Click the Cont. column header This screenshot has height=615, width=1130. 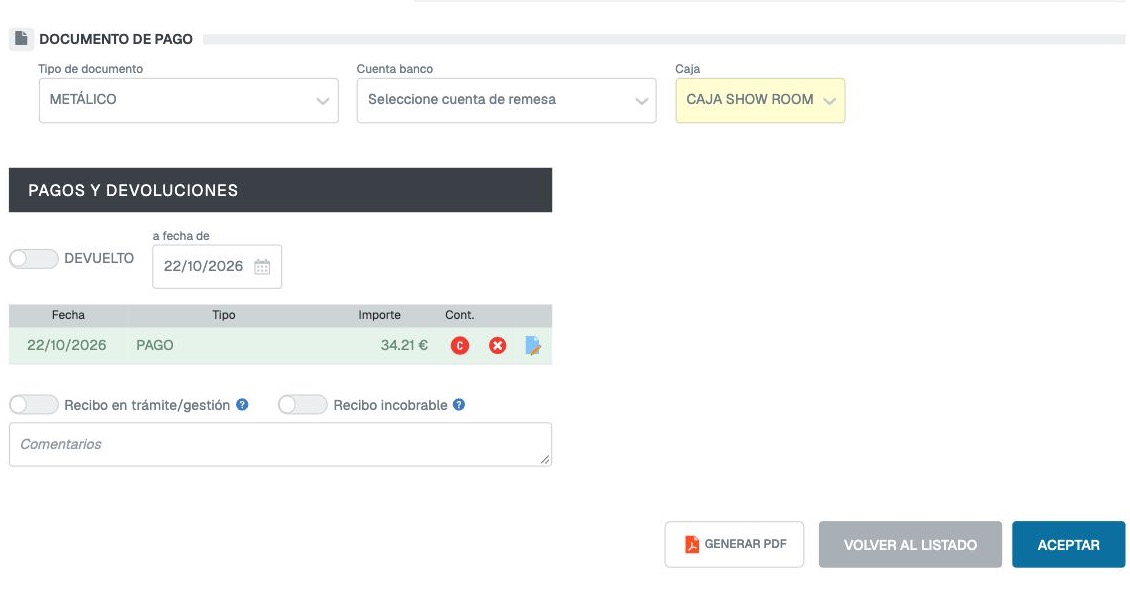(x=460, y=315)
